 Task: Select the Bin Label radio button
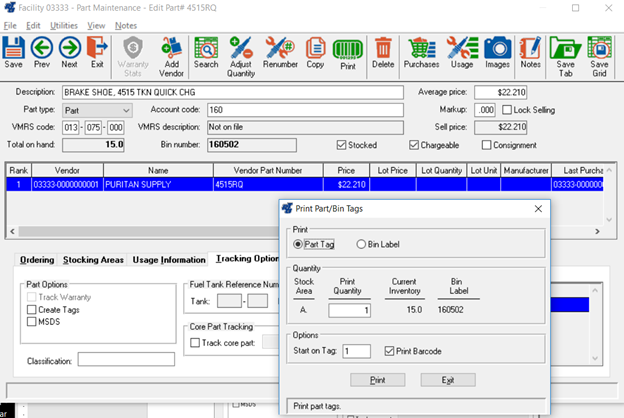tap(361, 244)
